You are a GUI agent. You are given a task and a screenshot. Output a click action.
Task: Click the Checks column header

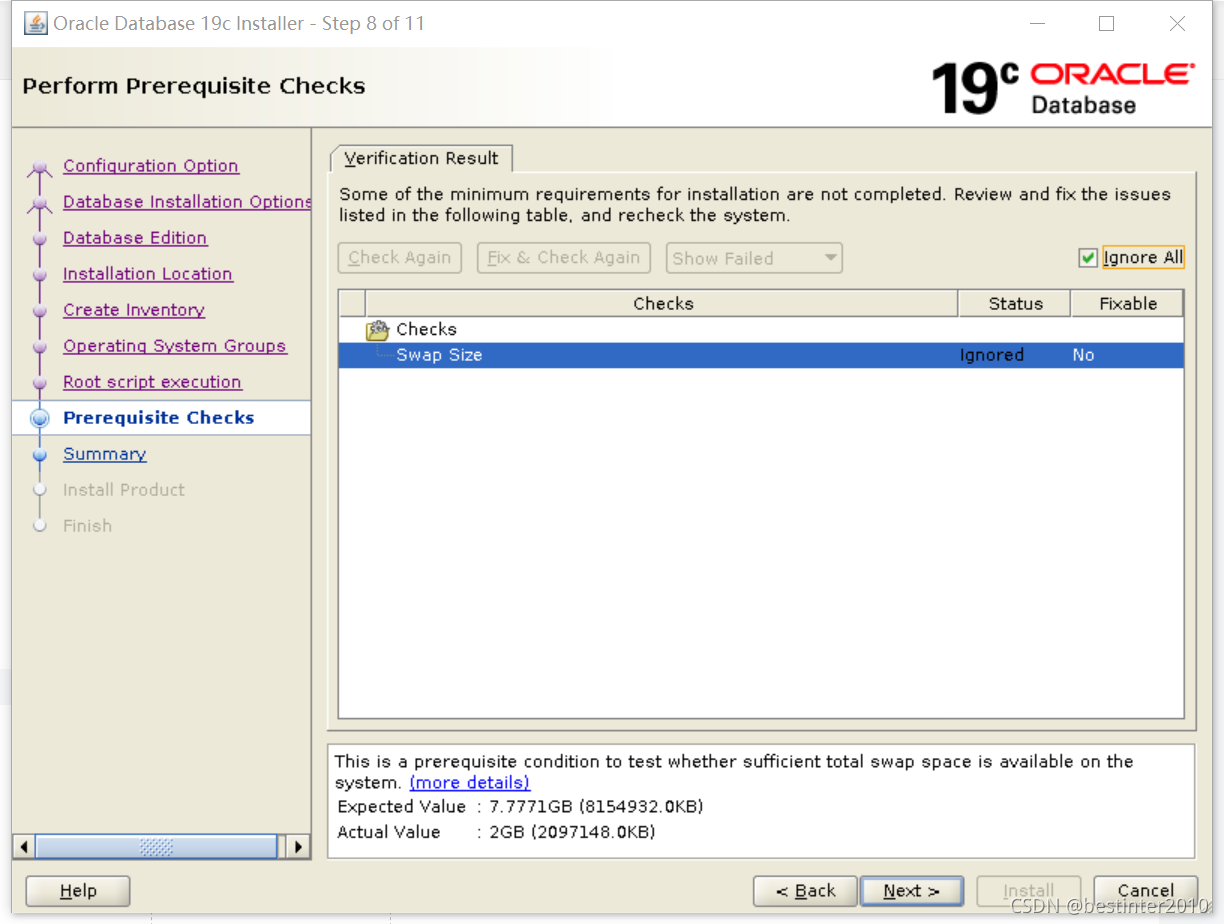[662, 304]
